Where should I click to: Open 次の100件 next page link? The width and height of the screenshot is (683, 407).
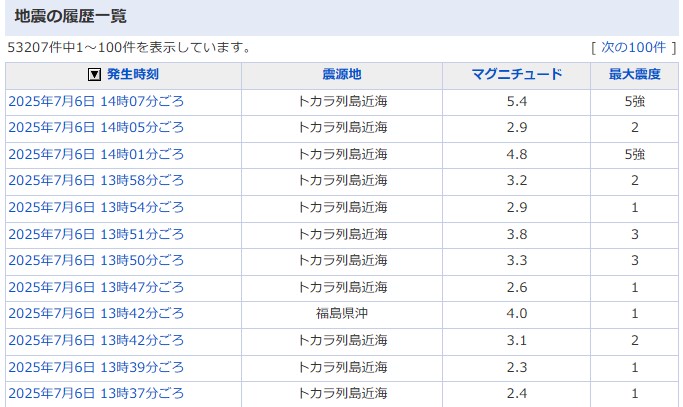[x=633, y=47]
